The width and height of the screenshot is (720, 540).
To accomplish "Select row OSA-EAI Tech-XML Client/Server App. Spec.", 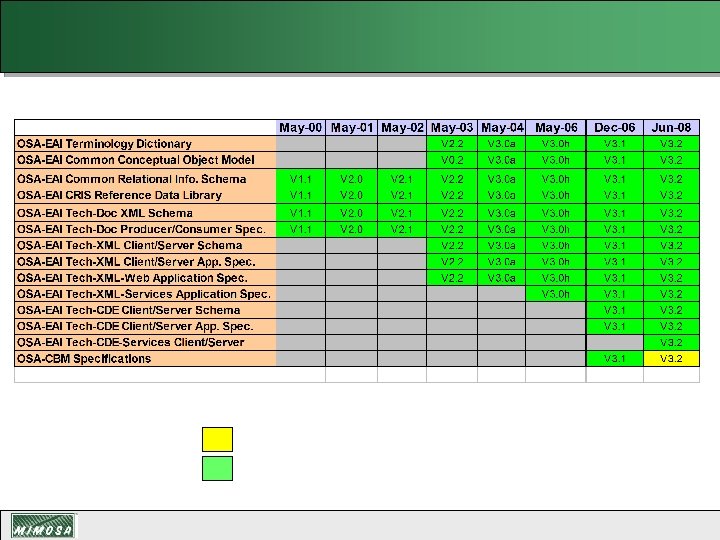I will point(357,262).
